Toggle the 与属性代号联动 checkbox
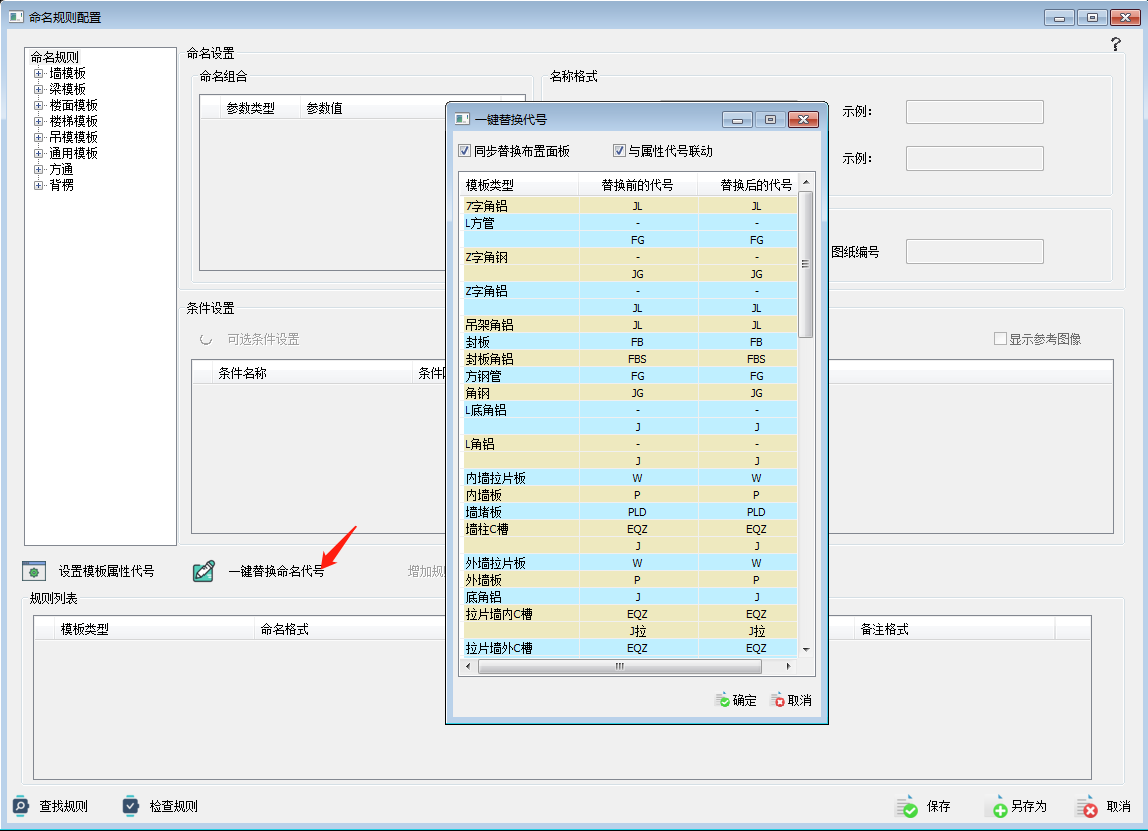1148x831 pixels. [619, 151]
